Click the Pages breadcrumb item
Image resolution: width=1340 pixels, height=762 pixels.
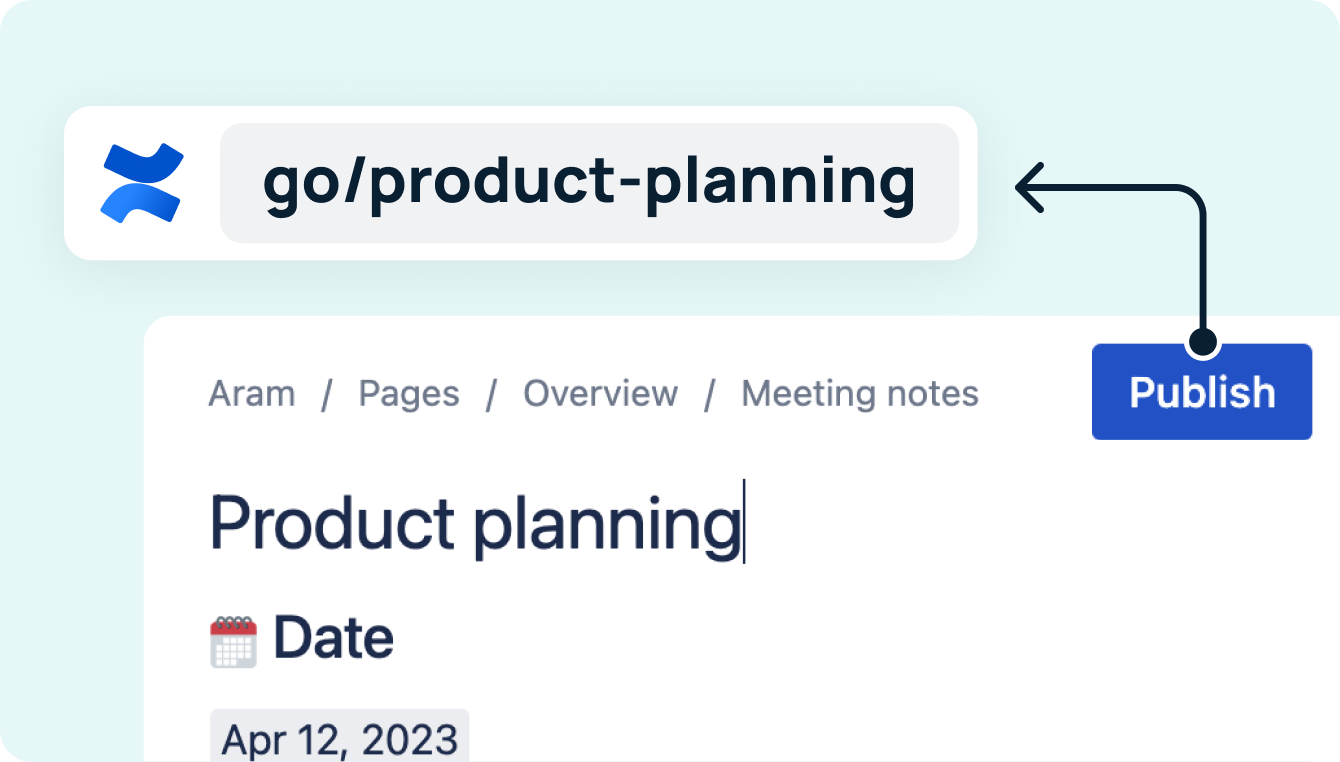tap(407, 393)
